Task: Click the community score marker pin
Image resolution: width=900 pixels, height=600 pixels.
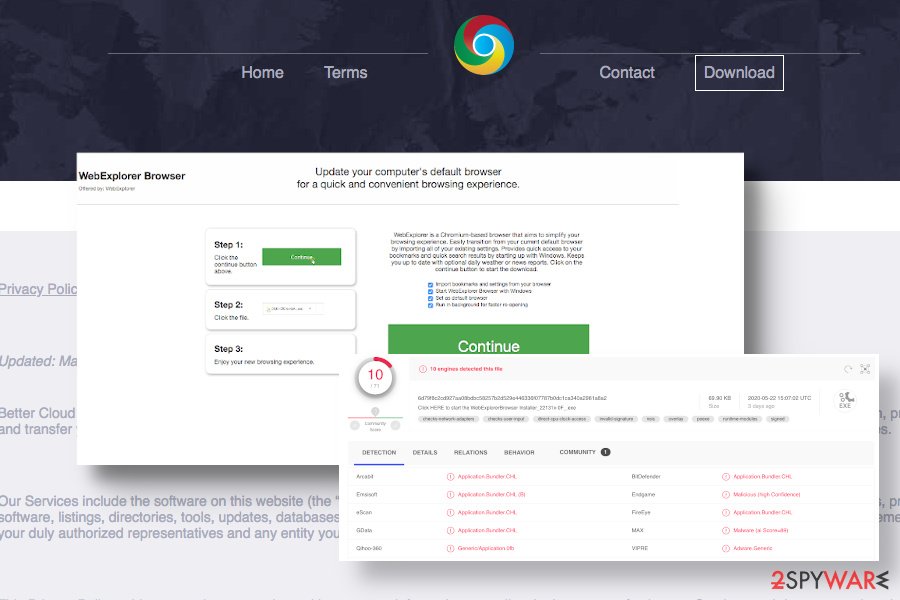Action: [x=375, y=412]
